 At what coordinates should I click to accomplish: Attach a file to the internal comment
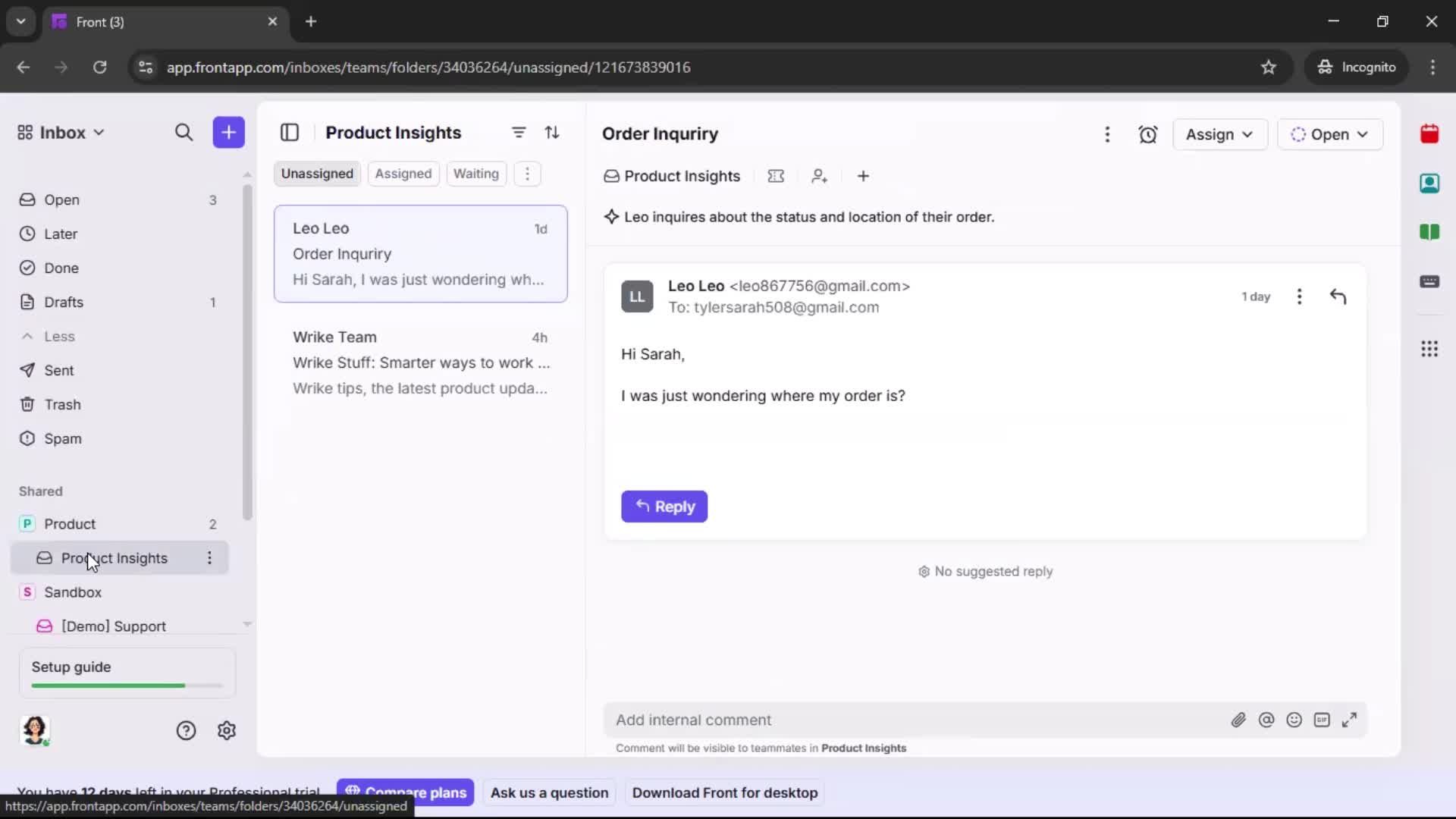click(1239, 720)
